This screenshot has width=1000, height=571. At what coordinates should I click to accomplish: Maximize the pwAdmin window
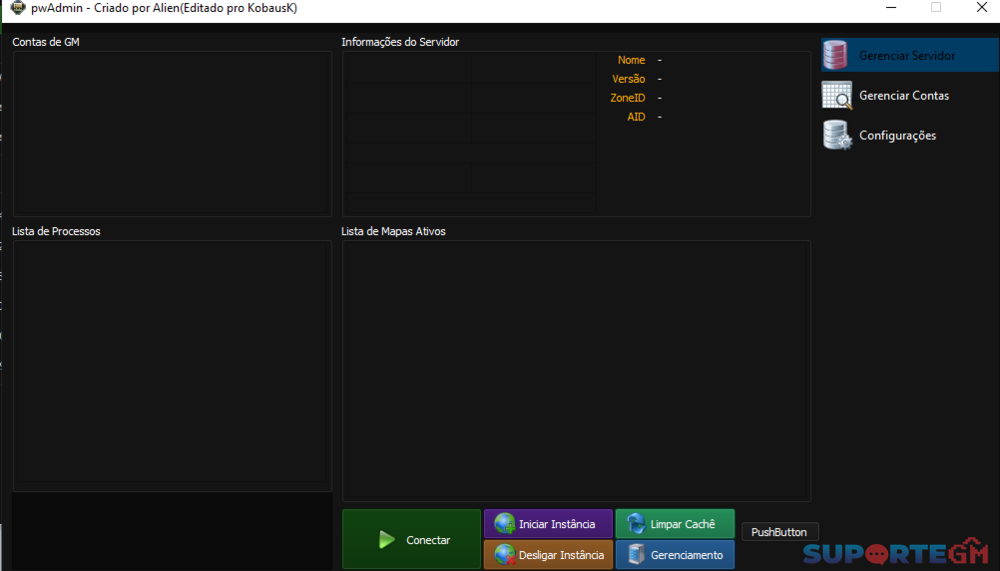(936, 8)
